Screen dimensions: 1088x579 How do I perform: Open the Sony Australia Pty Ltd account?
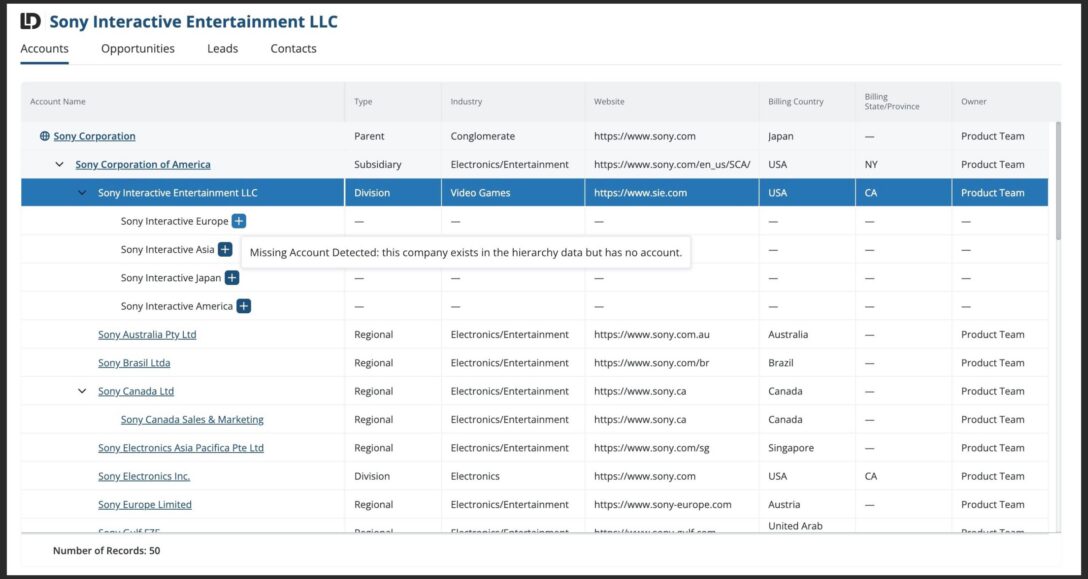pyautogui.click(x=147, y=334)
